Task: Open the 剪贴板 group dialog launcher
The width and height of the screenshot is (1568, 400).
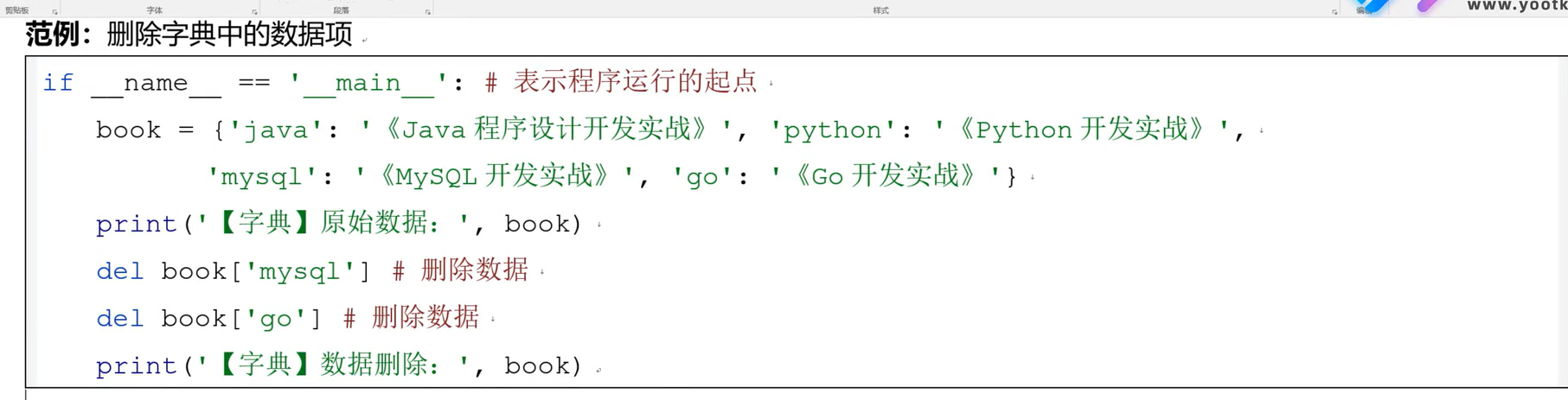Action: pyautogui.click(x=54, y=12)
